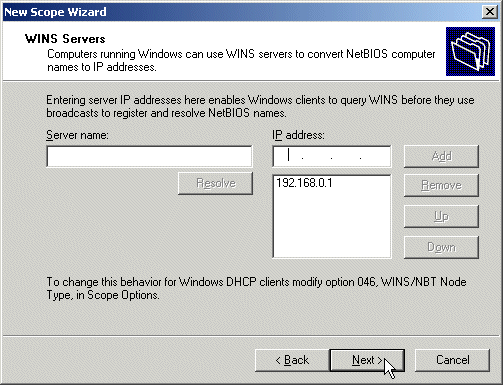Click the Server name label
The image size is (503, 385).
tap(77, 135)
